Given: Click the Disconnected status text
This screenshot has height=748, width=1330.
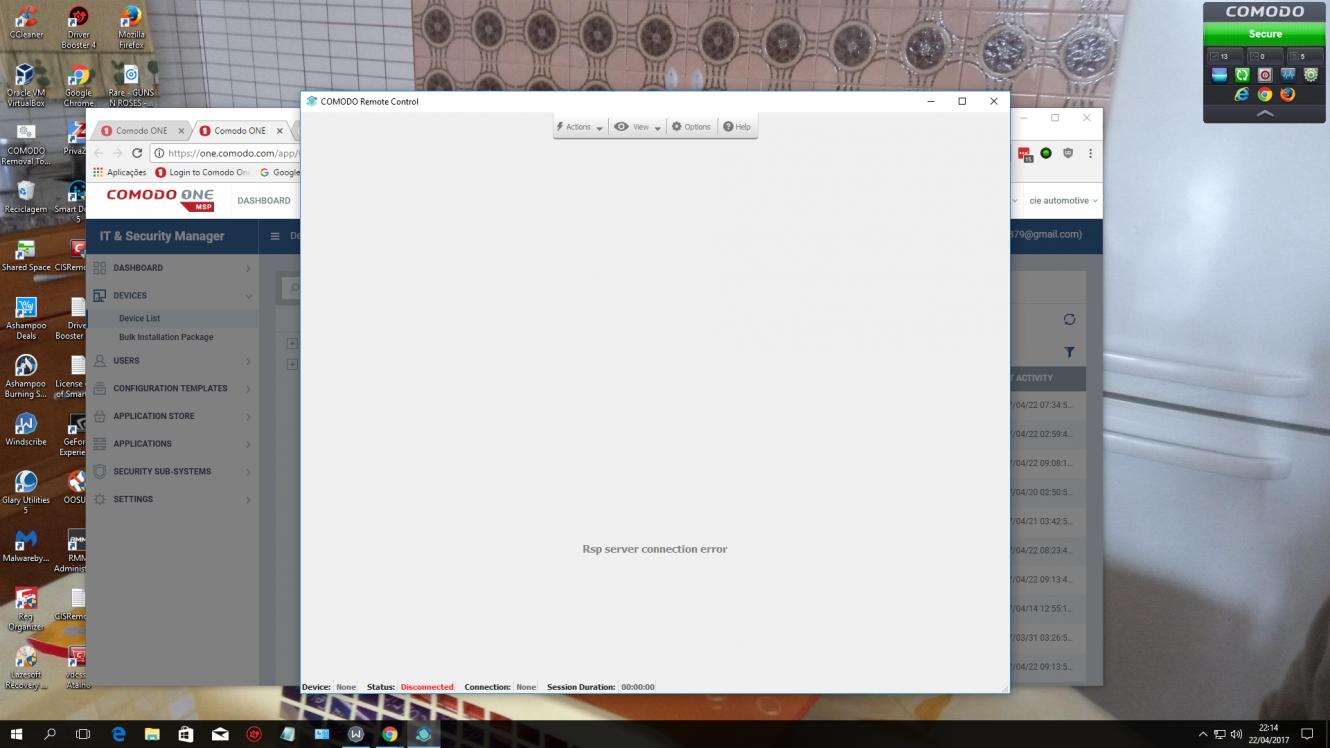Looking at the screenshot, I should [x=427, y=687].
